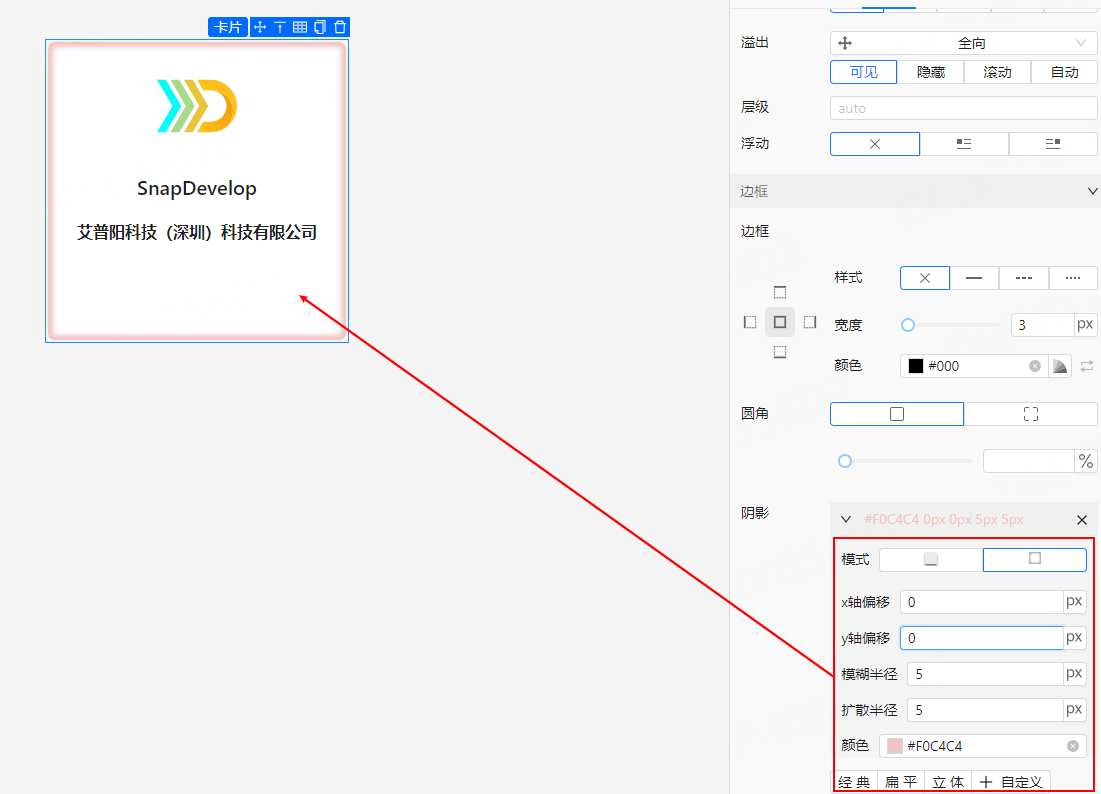Select float right option for 浮动
Image resolution: width=1101 pixels, height=794 pixels.
1053,144
